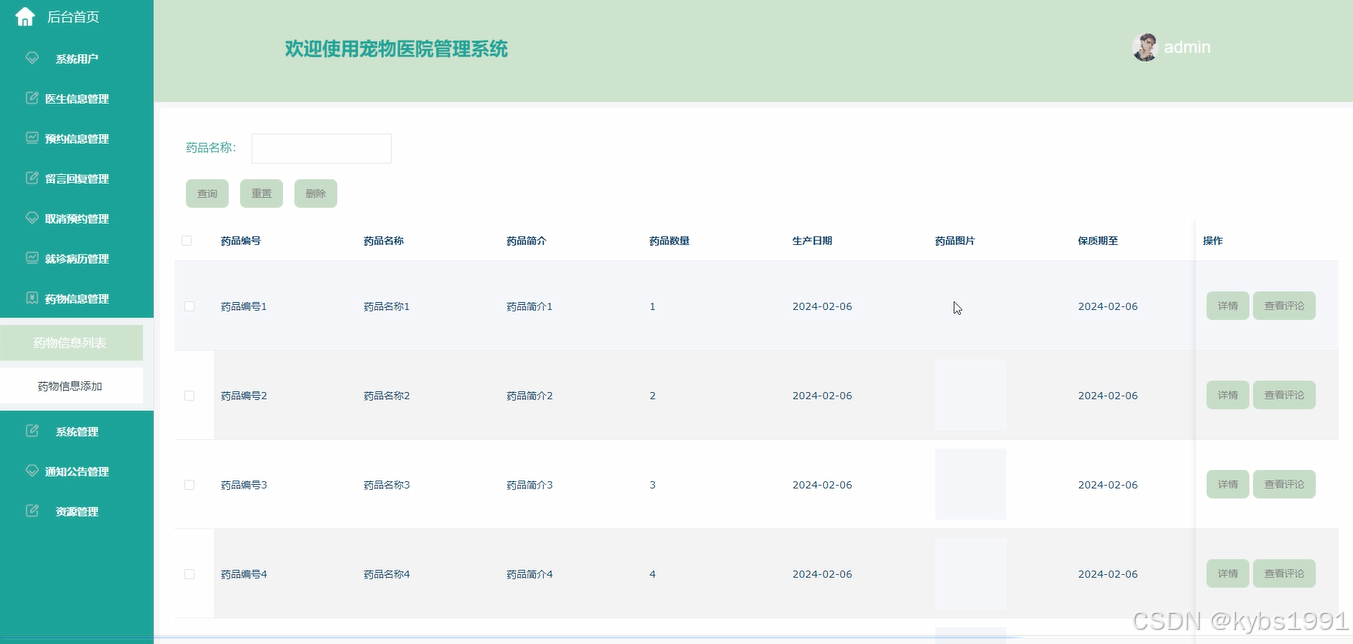Open 查看评论 for 药品编号1
This screenshot has width=1353, height=644.
click(1284, 306)
